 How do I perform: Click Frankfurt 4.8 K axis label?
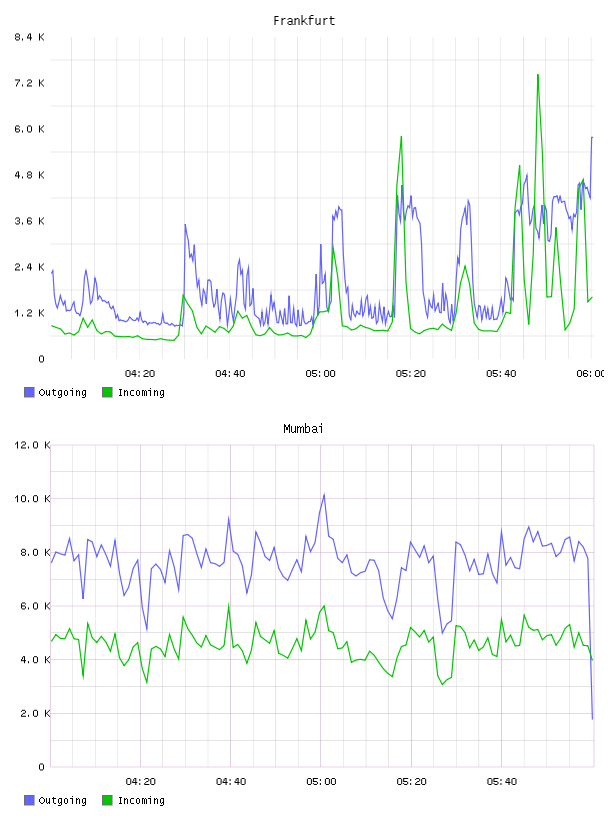point(29,175)
